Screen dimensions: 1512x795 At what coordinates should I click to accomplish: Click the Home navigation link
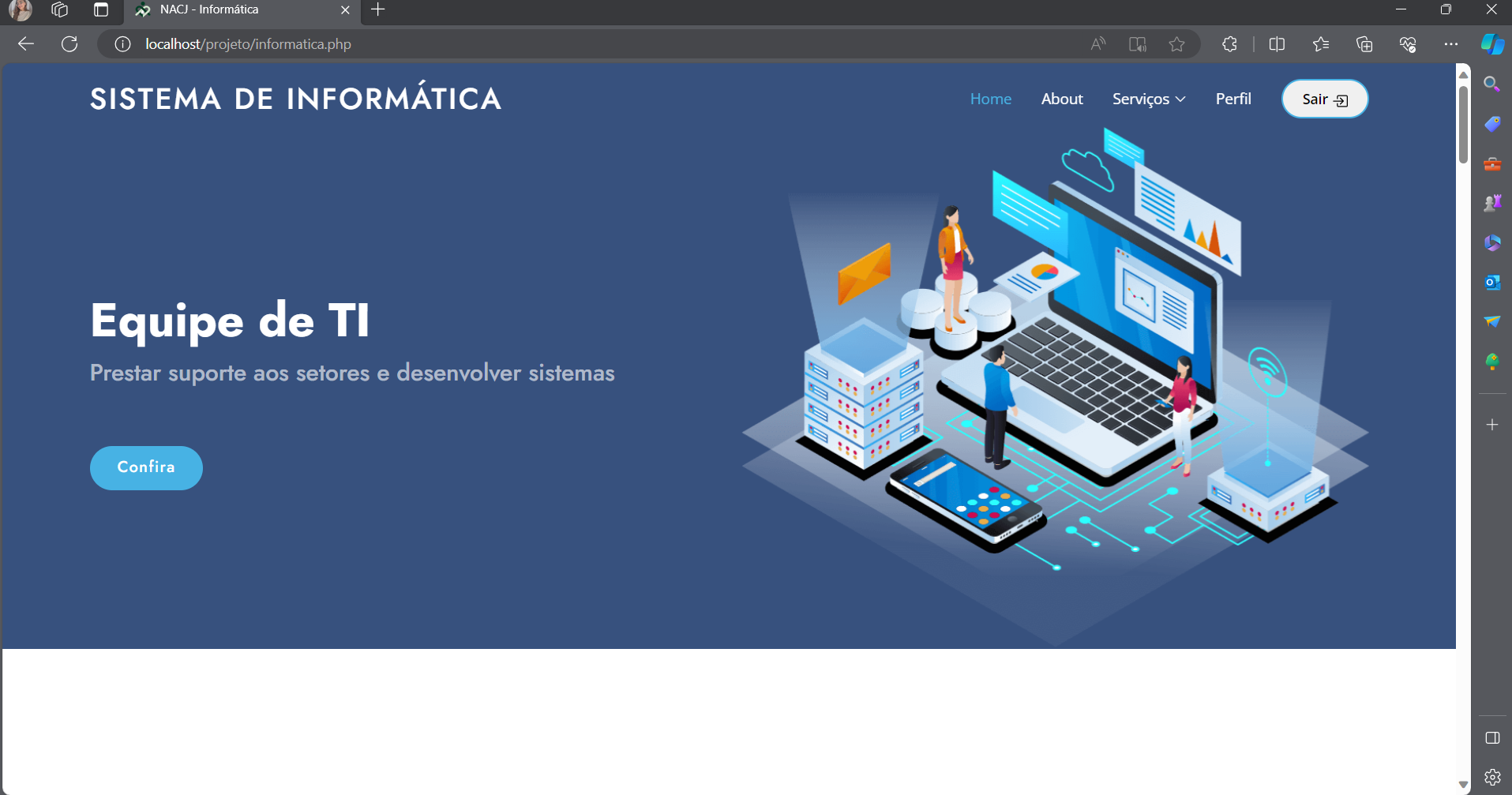pos(990,99)
